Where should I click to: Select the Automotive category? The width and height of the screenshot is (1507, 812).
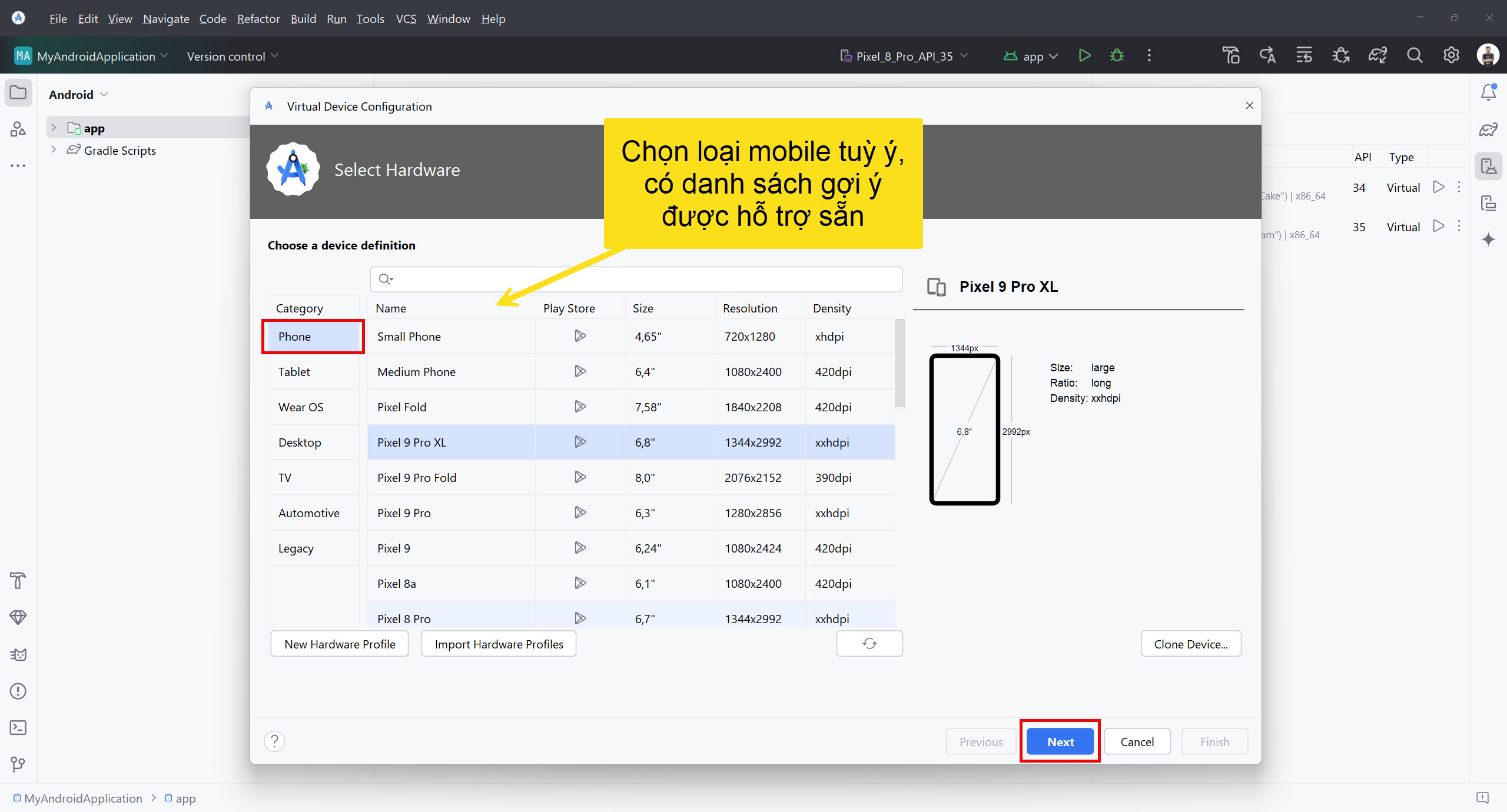313,513
